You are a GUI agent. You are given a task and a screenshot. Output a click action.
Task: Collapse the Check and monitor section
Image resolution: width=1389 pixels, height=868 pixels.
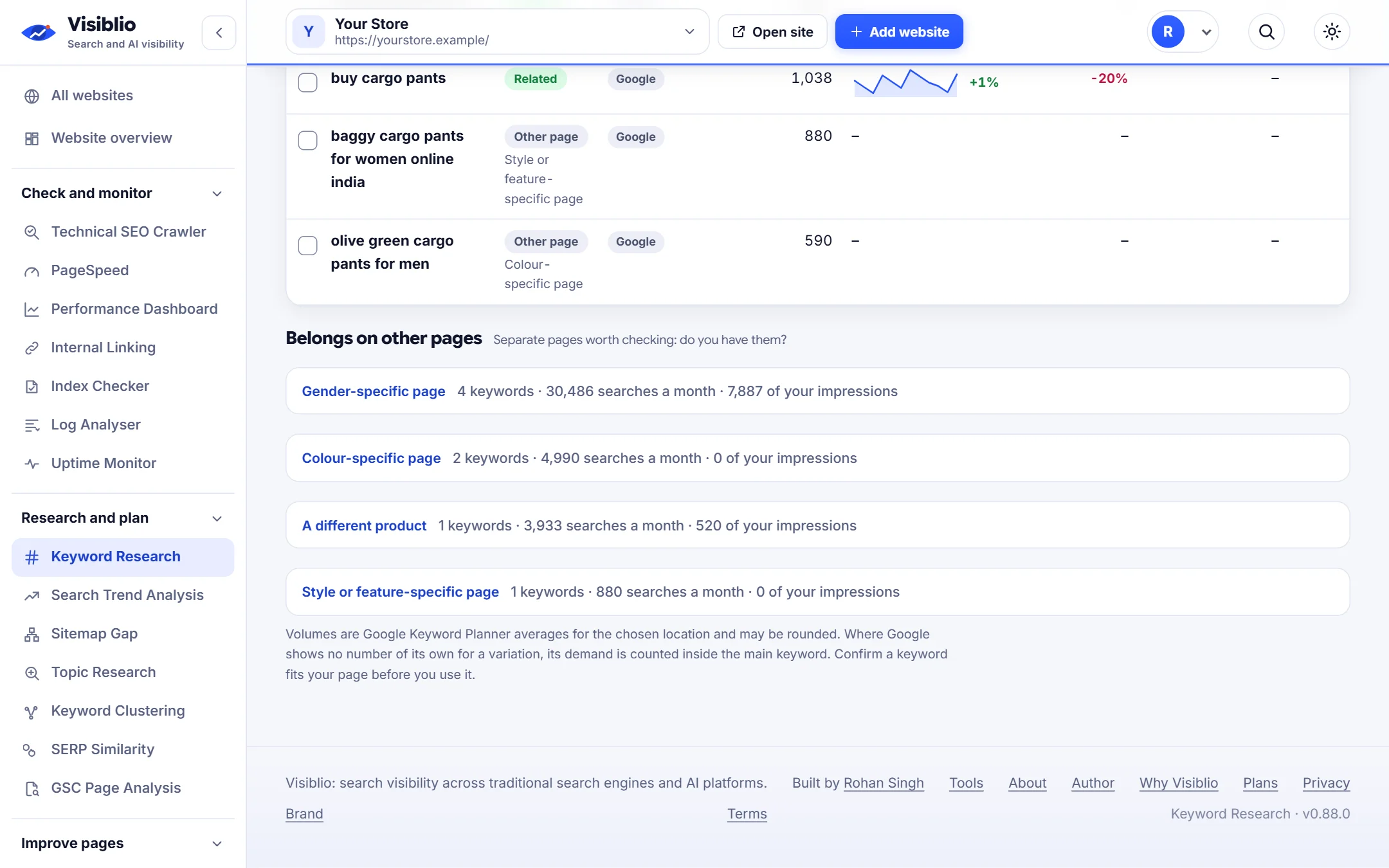[123, 194]
